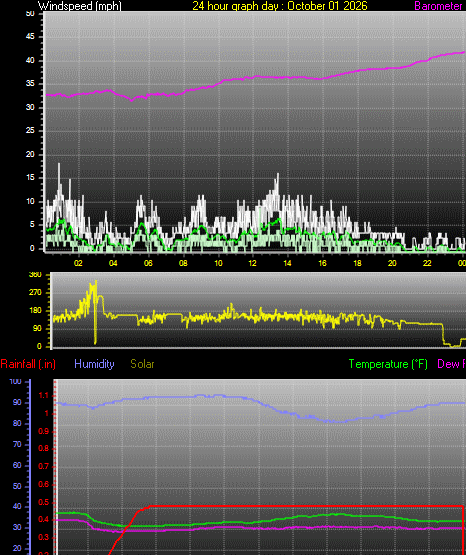The image size is (466, 555).
Task: Click the "12" hour label on time axis
Action: (252, 263)
